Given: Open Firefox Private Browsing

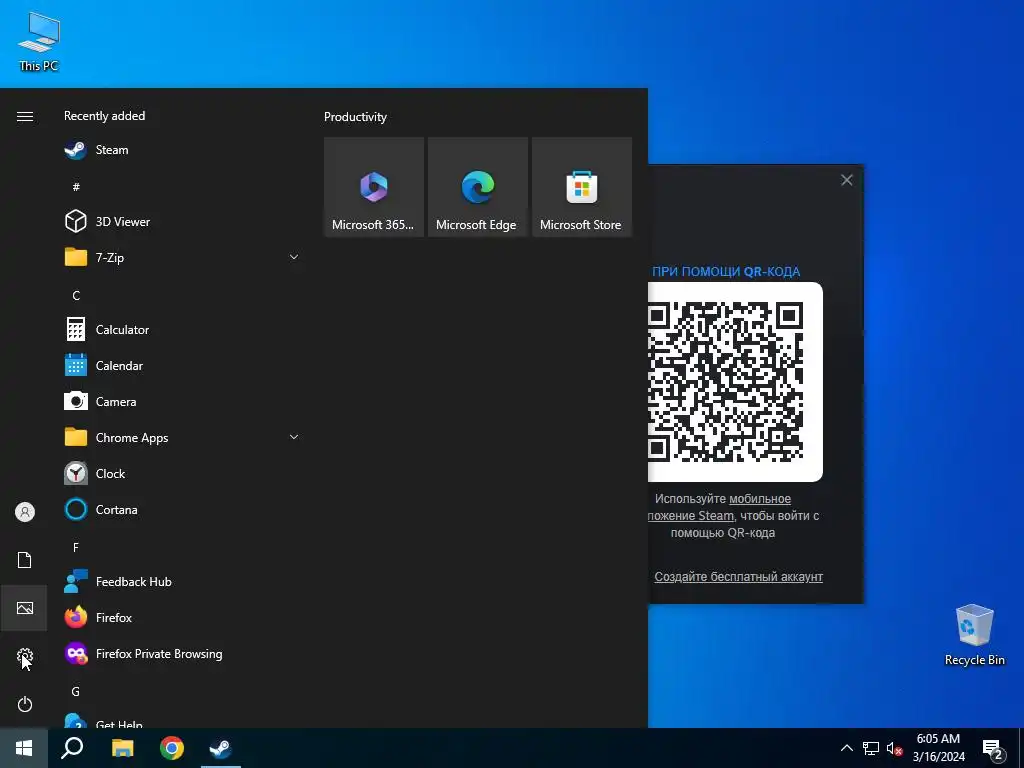Looking at the screenshot, I should coord(183,653).
